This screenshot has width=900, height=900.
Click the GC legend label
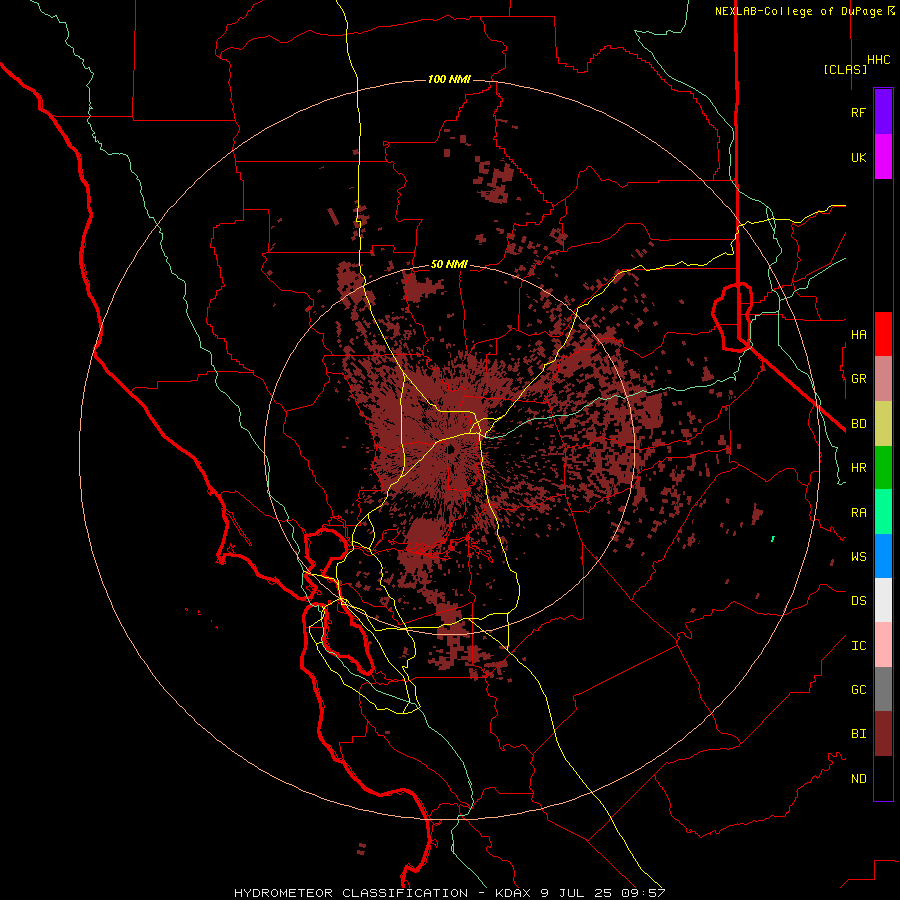[x=858, y=690]
